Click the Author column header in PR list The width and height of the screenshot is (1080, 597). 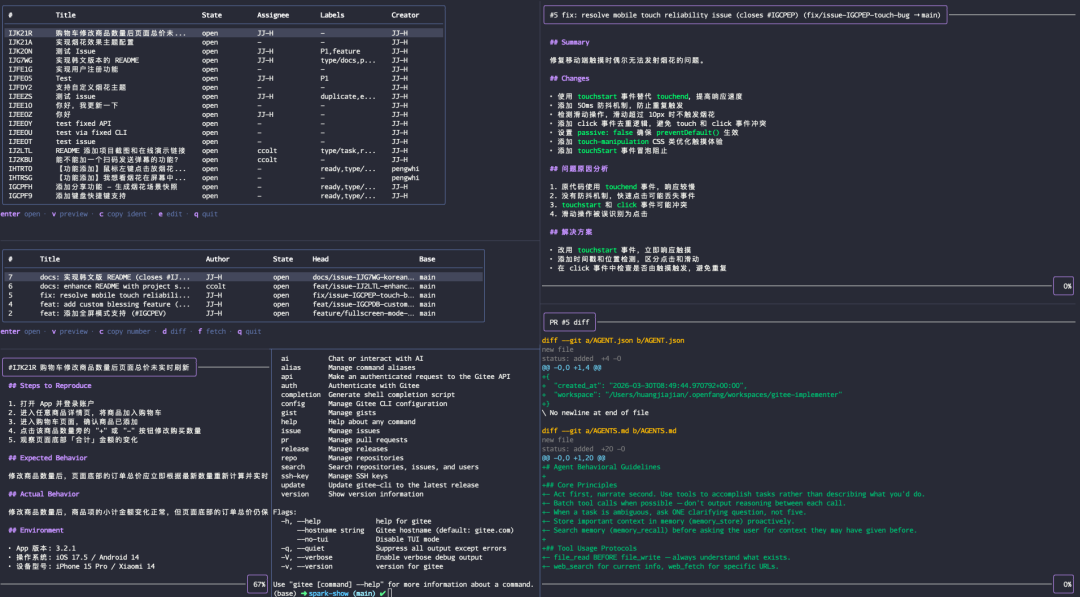click(x=218, y=259)
